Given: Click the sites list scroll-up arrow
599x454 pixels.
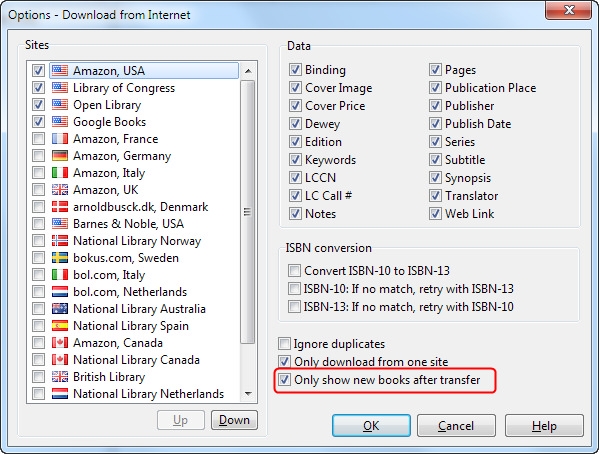Looking at the screenshot, I should tap(248, 71).
